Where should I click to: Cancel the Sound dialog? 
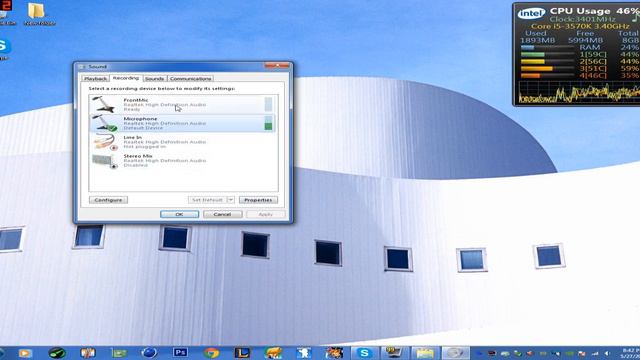(222, 214)
